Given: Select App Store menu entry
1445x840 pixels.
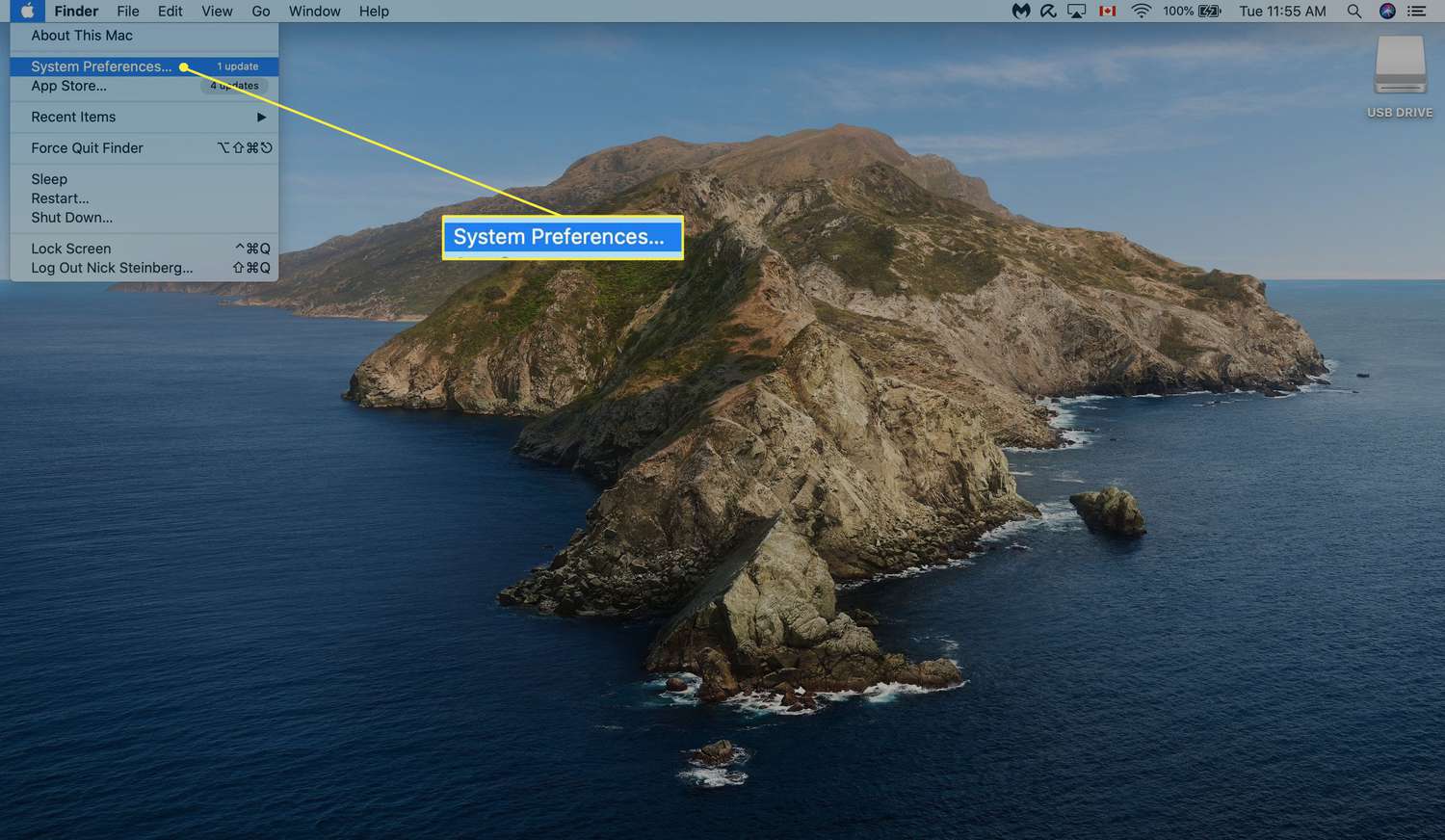Looking at the screenshot, I should [68, 86].
